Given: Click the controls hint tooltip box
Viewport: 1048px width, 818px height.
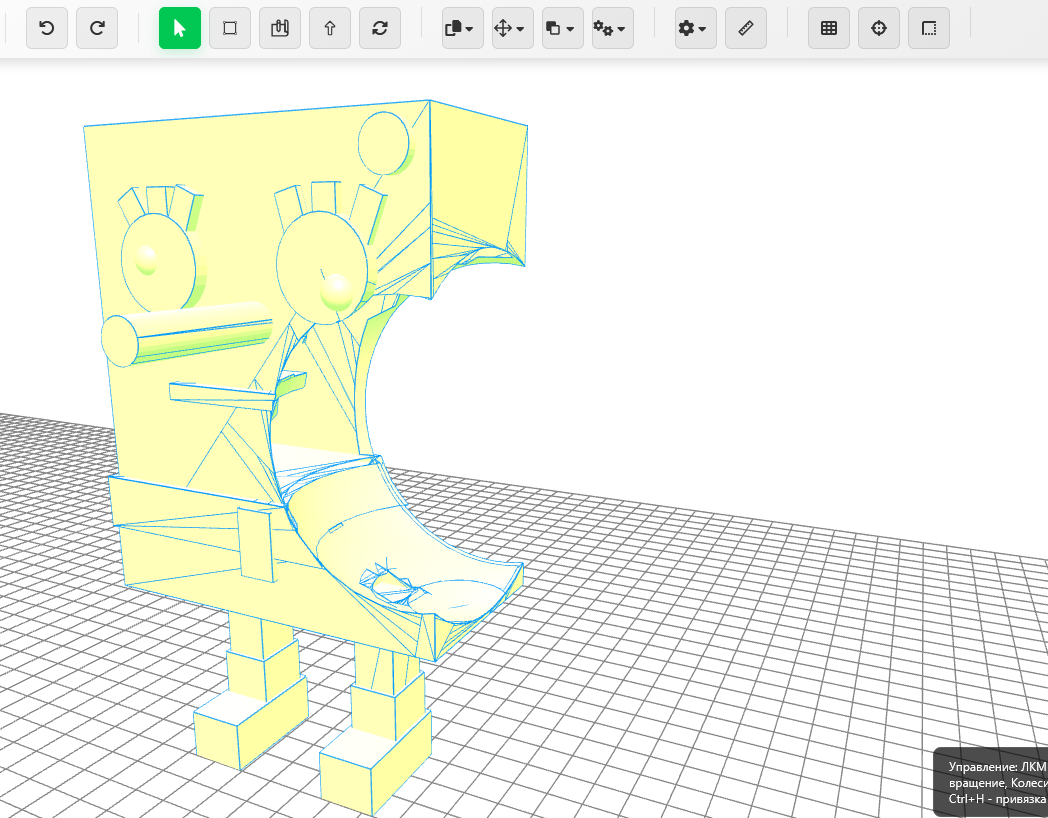Looking at the screenshot, I should (991, 782).
